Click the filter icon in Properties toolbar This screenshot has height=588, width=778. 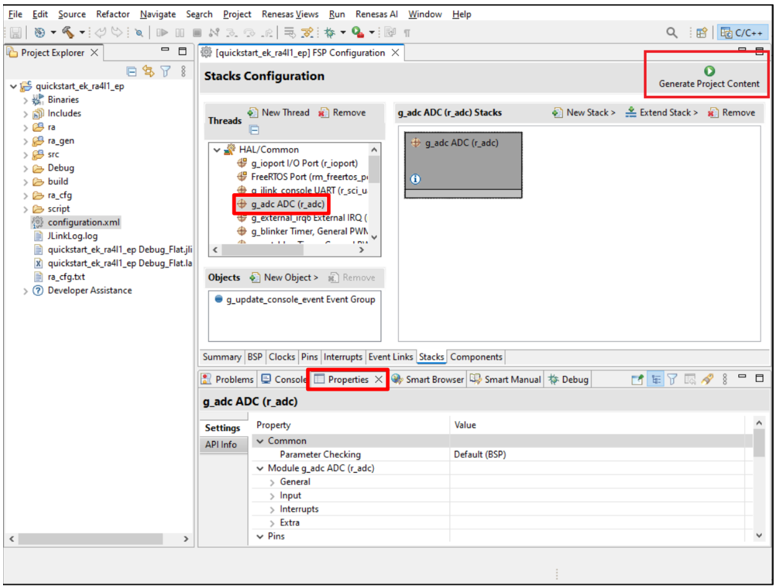(x=672, y=380)
